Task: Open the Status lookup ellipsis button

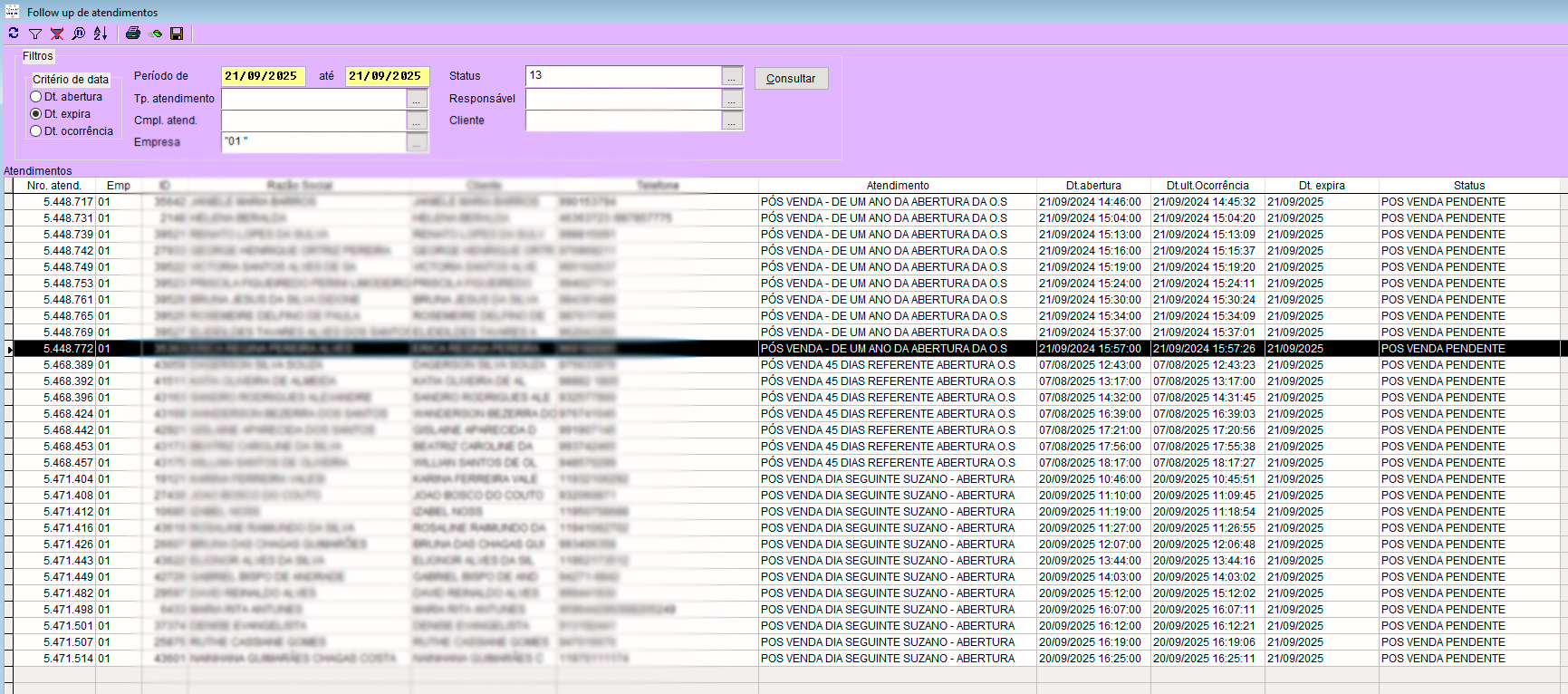Action: 732,76
